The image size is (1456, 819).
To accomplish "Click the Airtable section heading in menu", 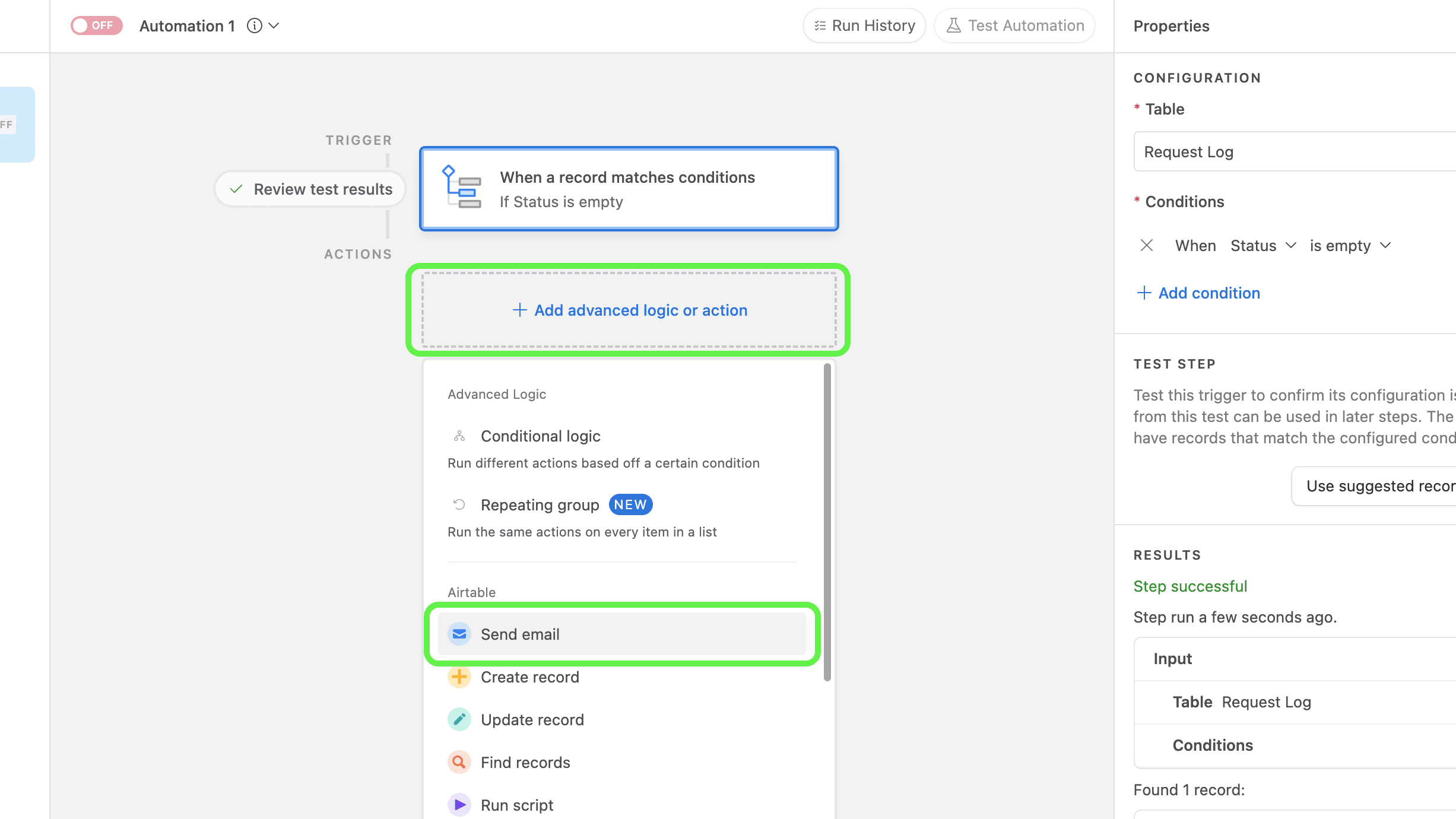I will tap(471, 592).
